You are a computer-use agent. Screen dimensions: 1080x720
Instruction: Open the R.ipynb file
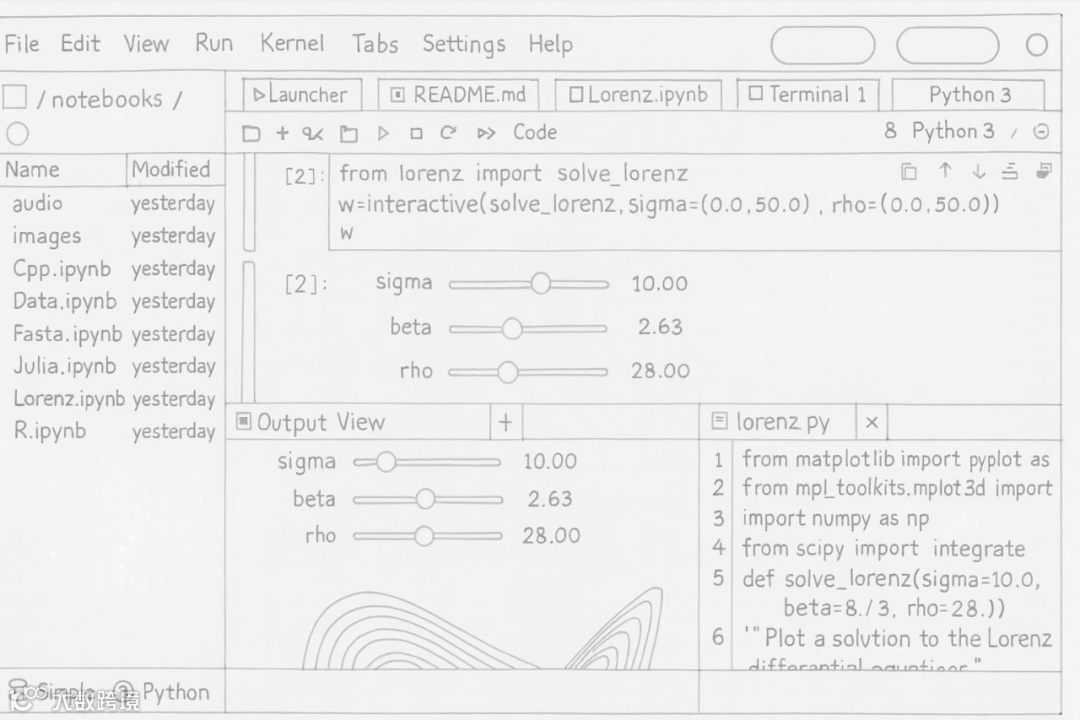pyautogui.click(x=113, y=431)
